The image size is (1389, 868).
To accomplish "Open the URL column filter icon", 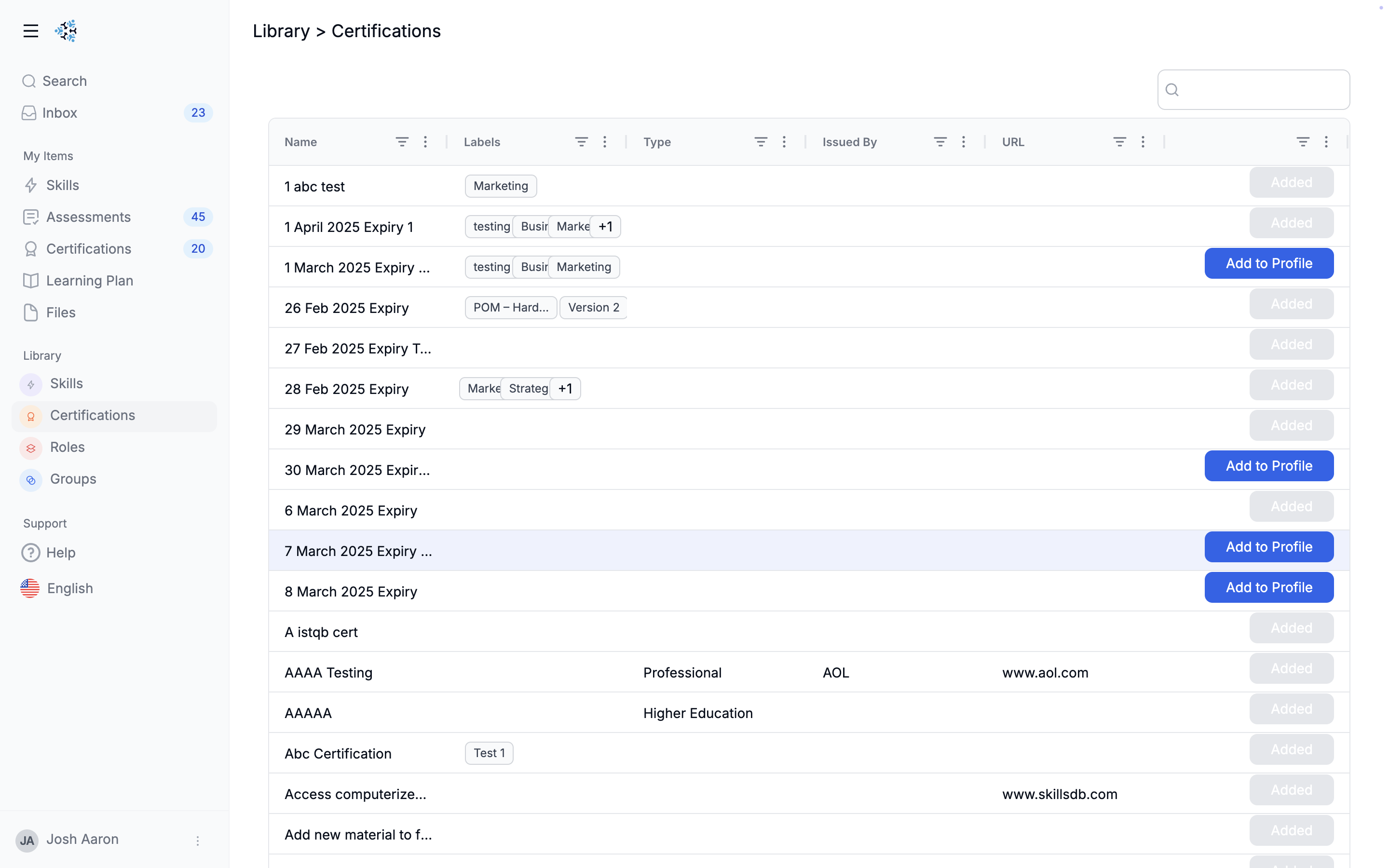I will pos(1120,142).
